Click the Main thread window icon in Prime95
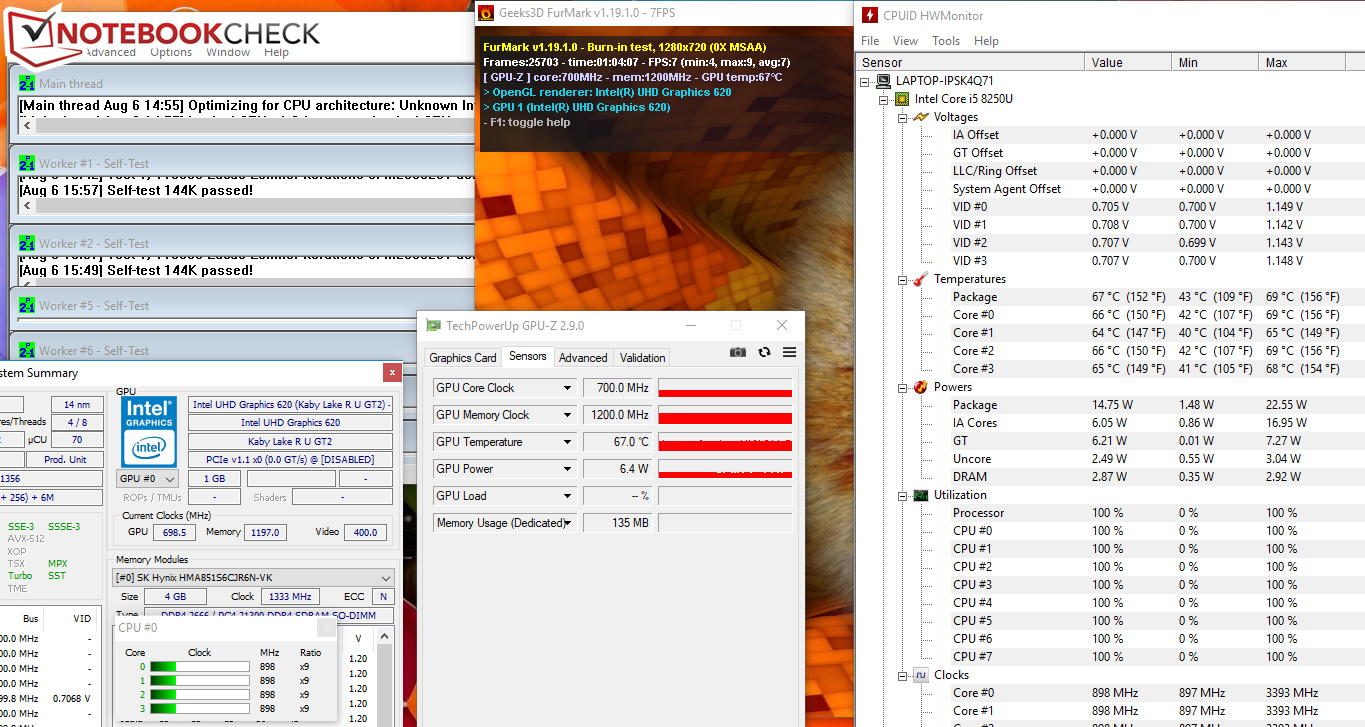1365x727 pixels. 27,84
